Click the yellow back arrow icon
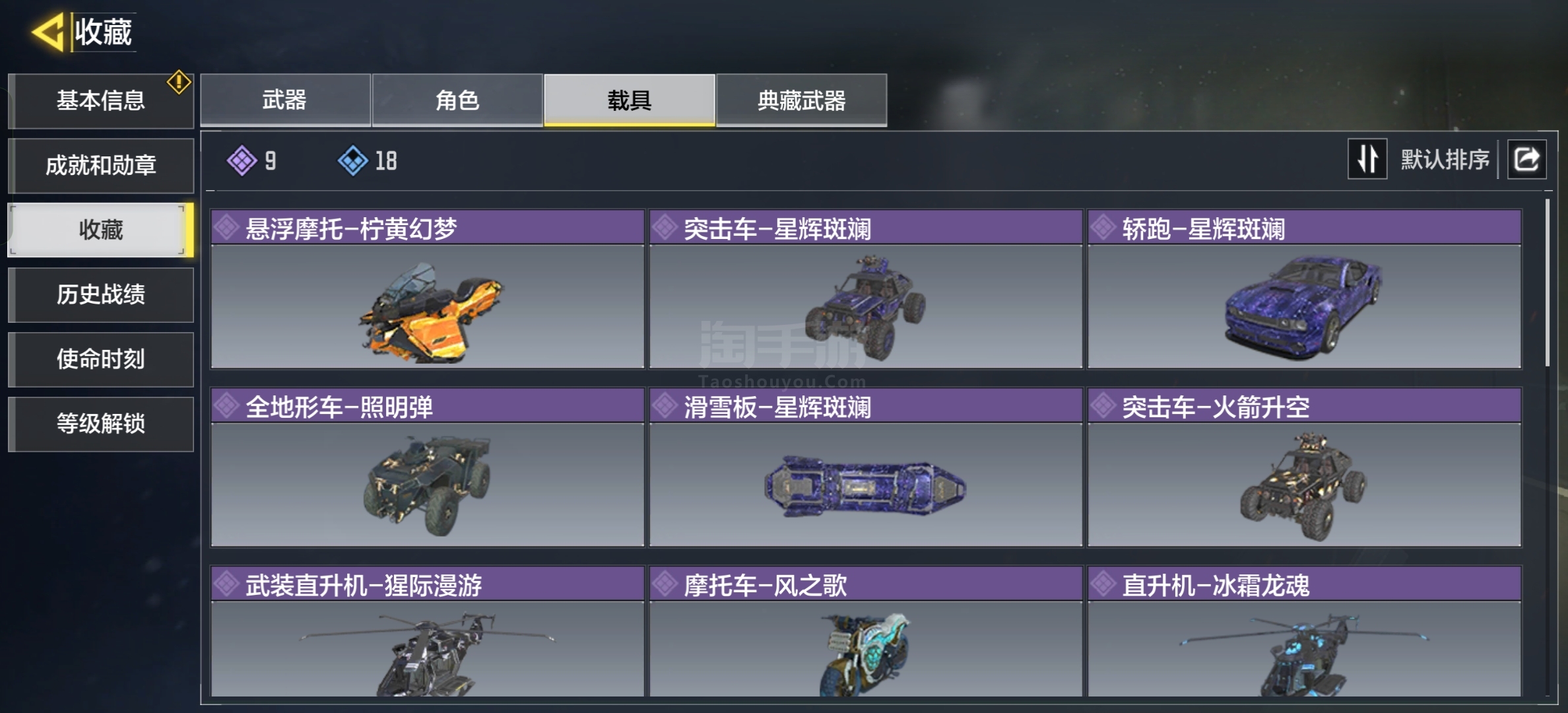The image size is (1568, 713). pyautogui.click(x=48, y=32)
